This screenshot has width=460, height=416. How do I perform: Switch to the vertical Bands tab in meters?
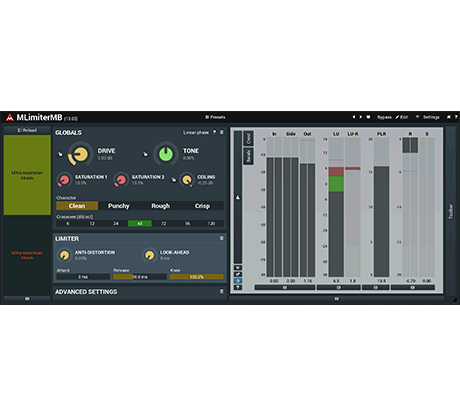[248, 156]
